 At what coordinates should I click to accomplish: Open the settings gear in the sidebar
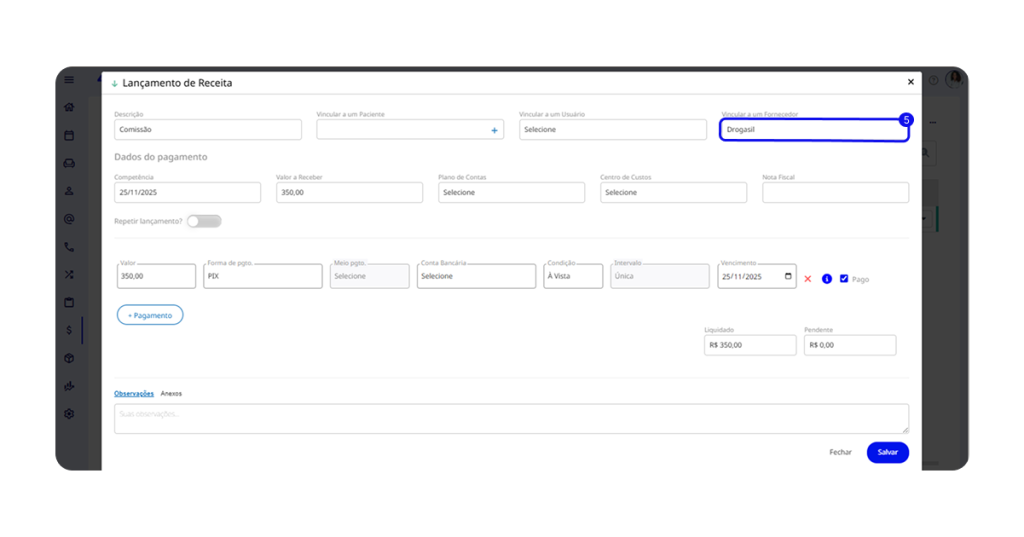(69, 414)
